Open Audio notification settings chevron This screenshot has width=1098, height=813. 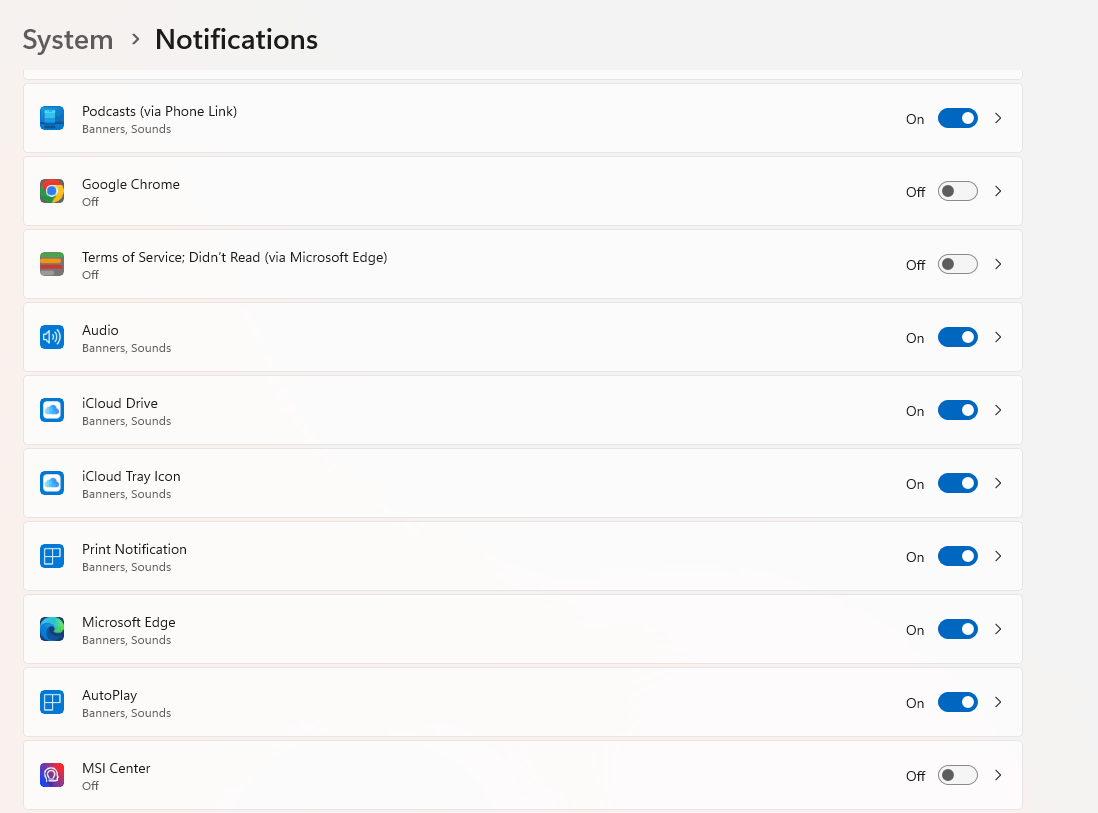(x=999, y=337)
